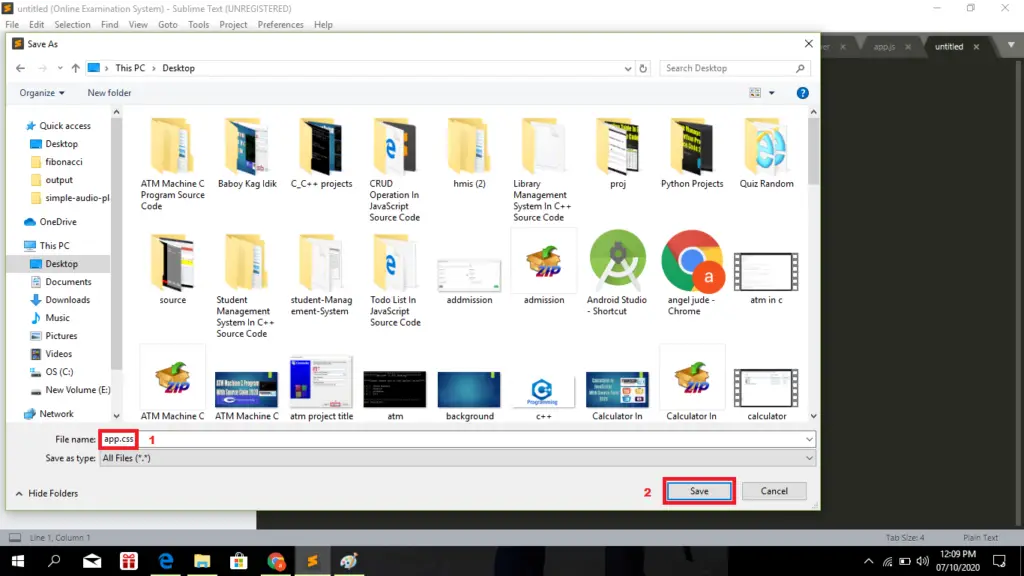Click the Save button

(x=699, y=491)
